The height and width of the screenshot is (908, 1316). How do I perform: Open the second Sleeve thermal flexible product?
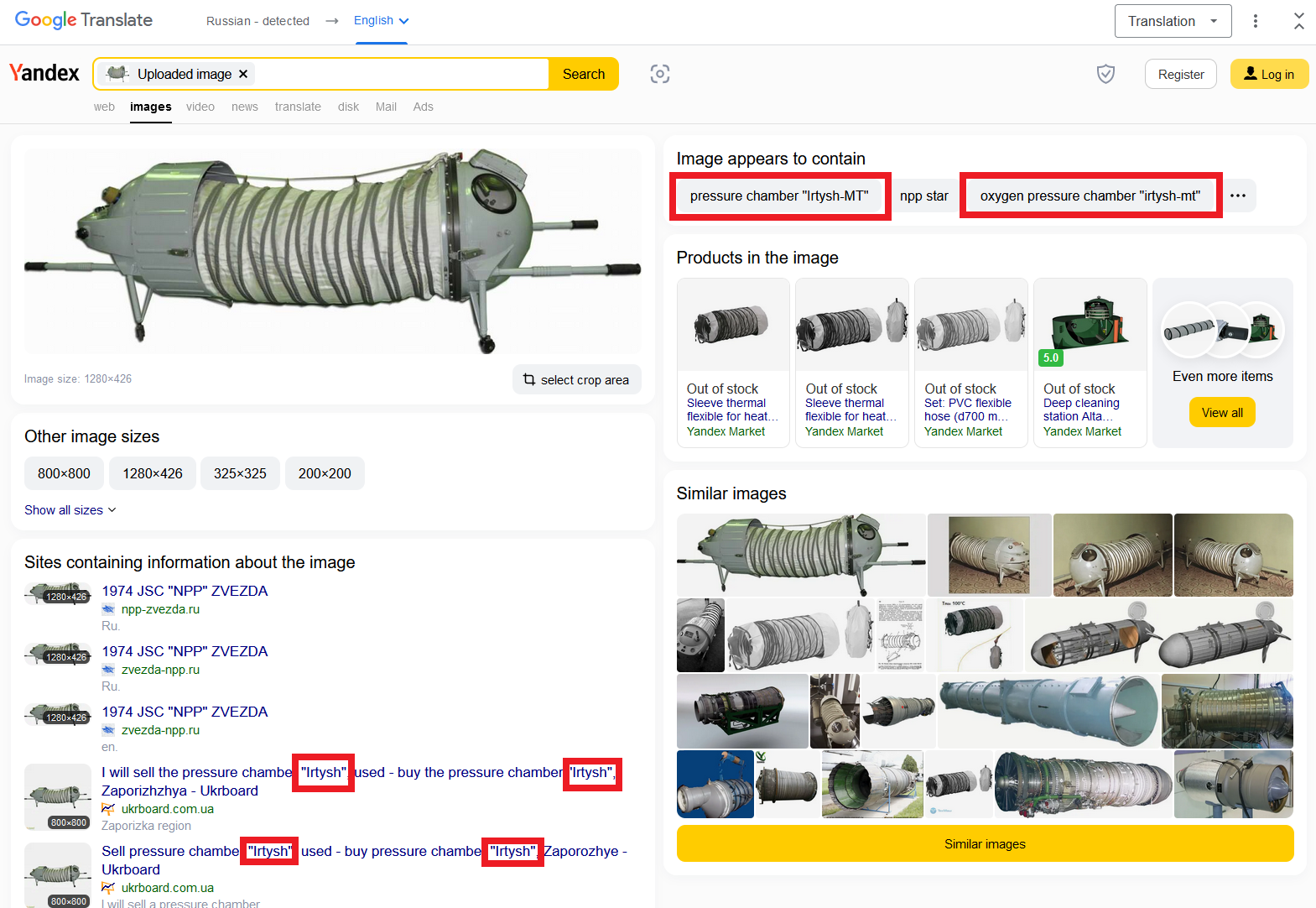coord(852,363)
